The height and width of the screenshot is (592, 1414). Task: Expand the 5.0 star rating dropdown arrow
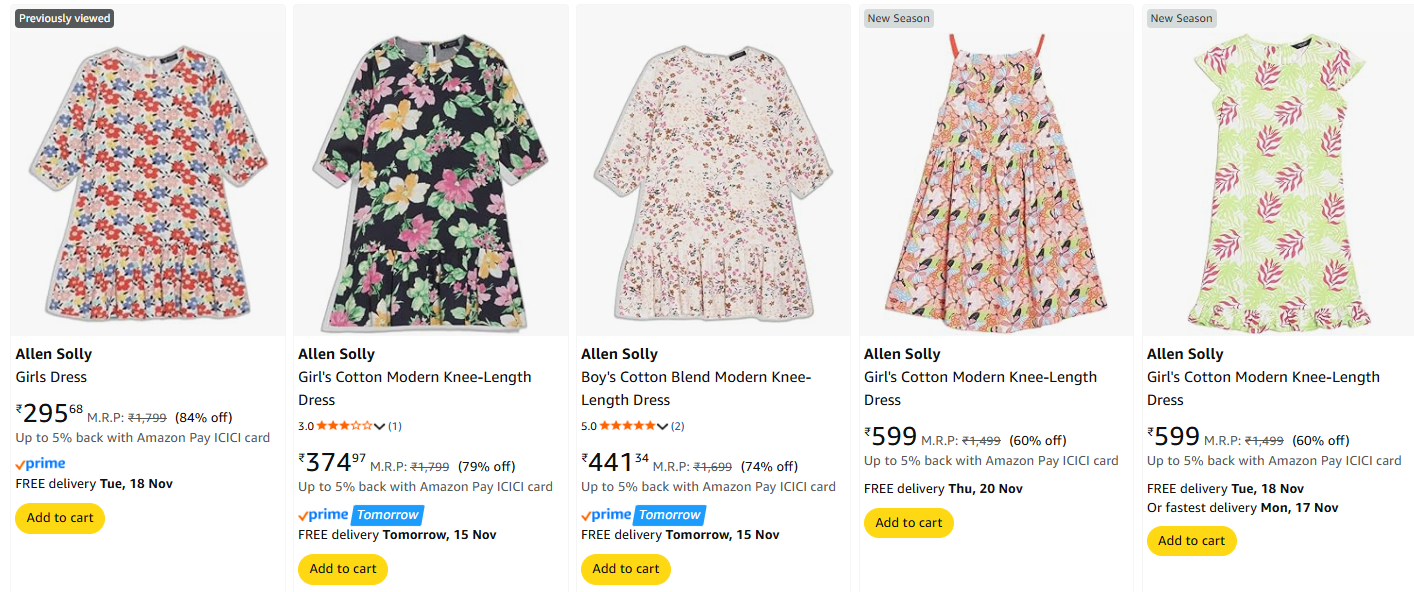(x=663, y=427)
